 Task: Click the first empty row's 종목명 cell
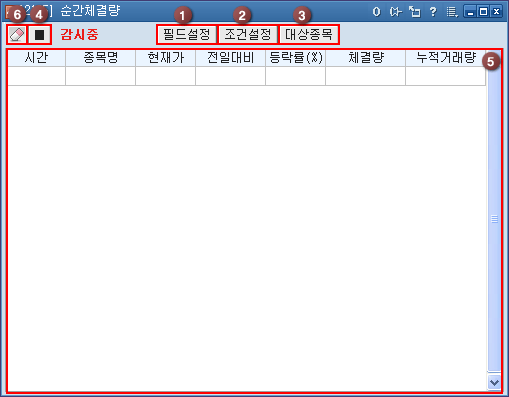[x=101, y=76]
